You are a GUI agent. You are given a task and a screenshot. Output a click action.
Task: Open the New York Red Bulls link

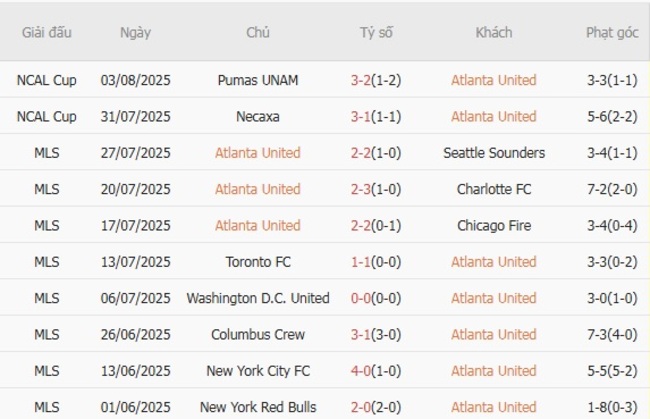[257, 407]
